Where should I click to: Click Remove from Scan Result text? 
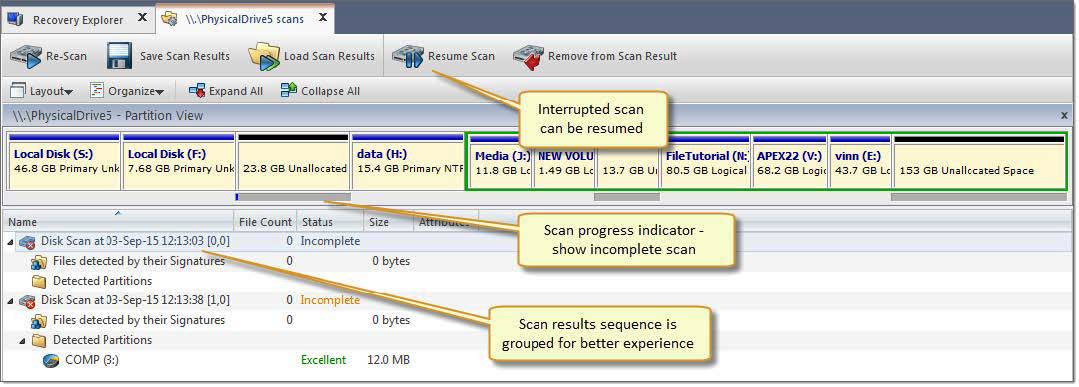click(x=612, y=56)
